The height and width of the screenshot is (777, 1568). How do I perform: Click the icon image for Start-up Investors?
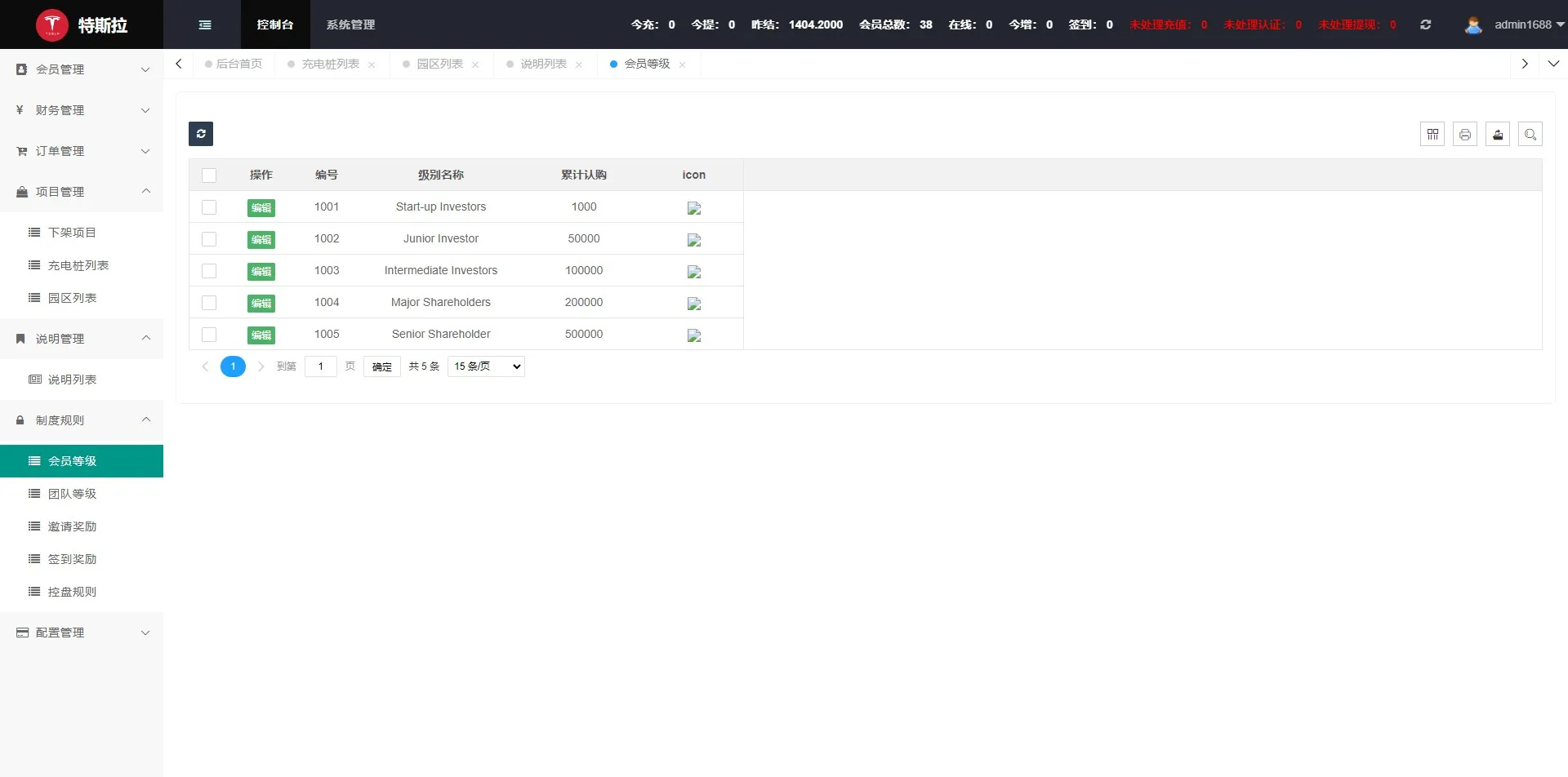click(x=694, y=208)
